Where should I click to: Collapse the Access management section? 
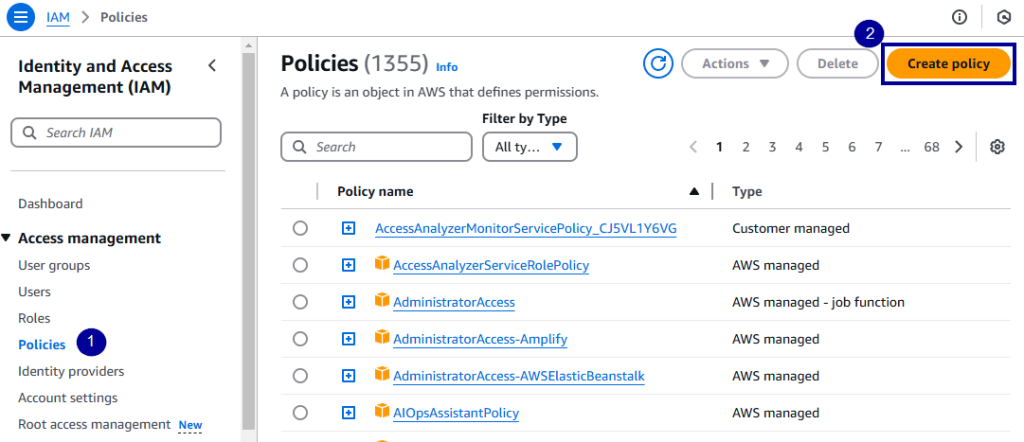click(6, 238)
